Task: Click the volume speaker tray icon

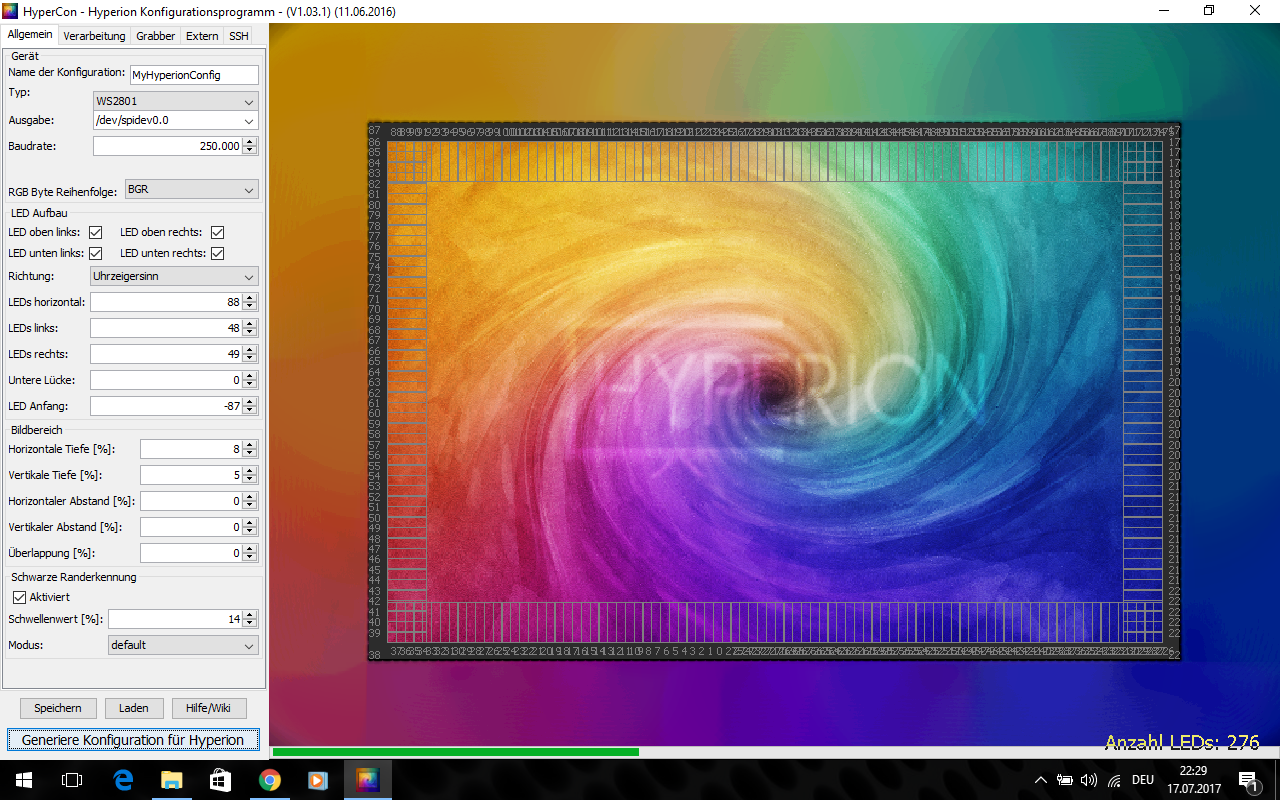Action: (x=1089, y=780)
